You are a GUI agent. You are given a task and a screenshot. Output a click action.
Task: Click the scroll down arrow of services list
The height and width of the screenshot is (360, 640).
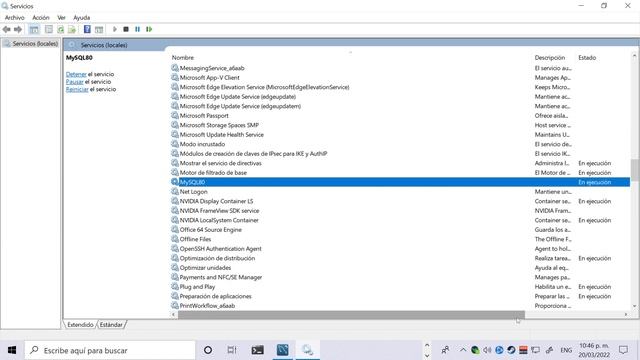pyautogui.click(x=635, y=306)
